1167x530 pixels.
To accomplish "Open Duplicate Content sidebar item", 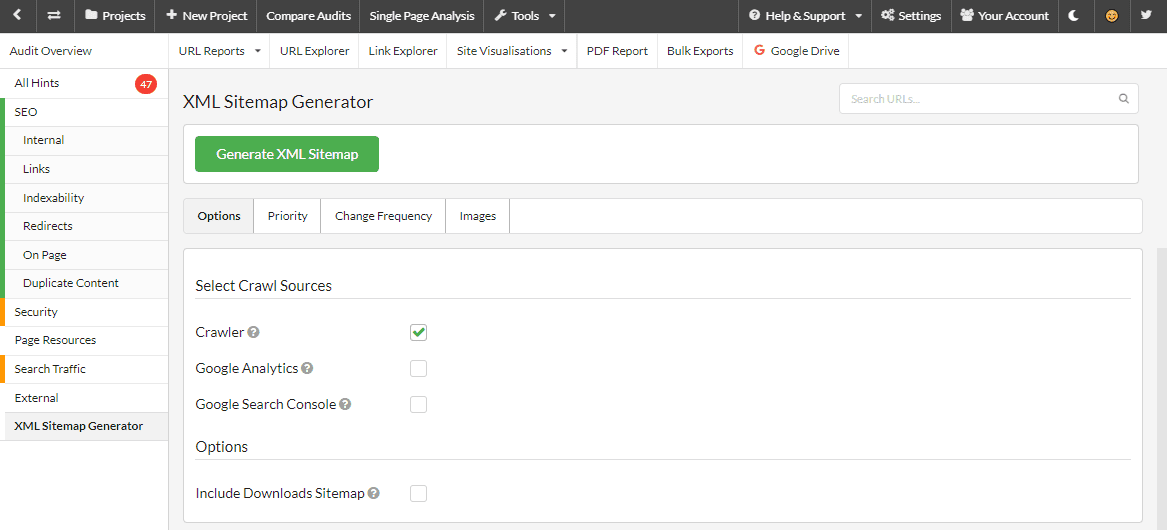I will coord(84,284).
